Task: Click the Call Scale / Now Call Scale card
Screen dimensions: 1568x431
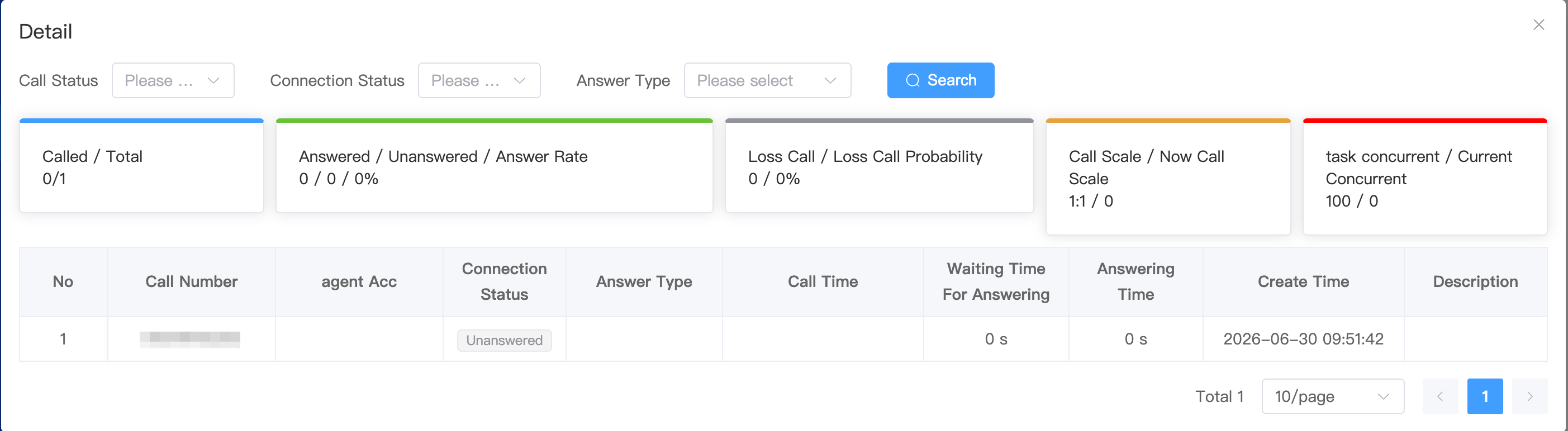Action: point(1168,177)
